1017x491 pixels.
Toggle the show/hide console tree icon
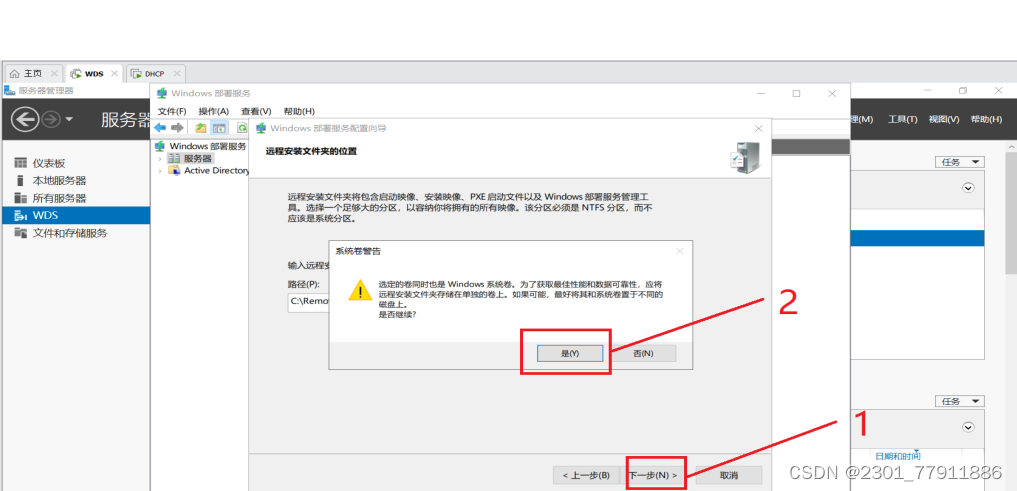pyautogui.click(x=219, y=128)
